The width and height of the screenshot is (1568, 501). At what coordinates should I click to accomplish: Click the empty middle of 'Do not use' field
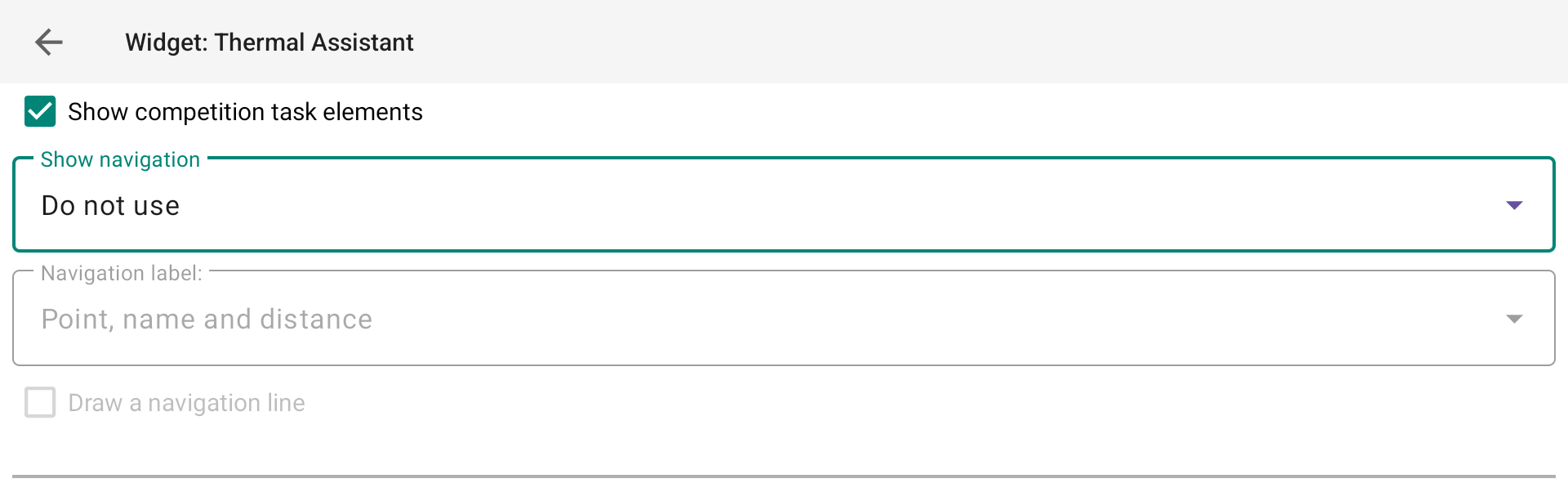[x=817, y=206]
